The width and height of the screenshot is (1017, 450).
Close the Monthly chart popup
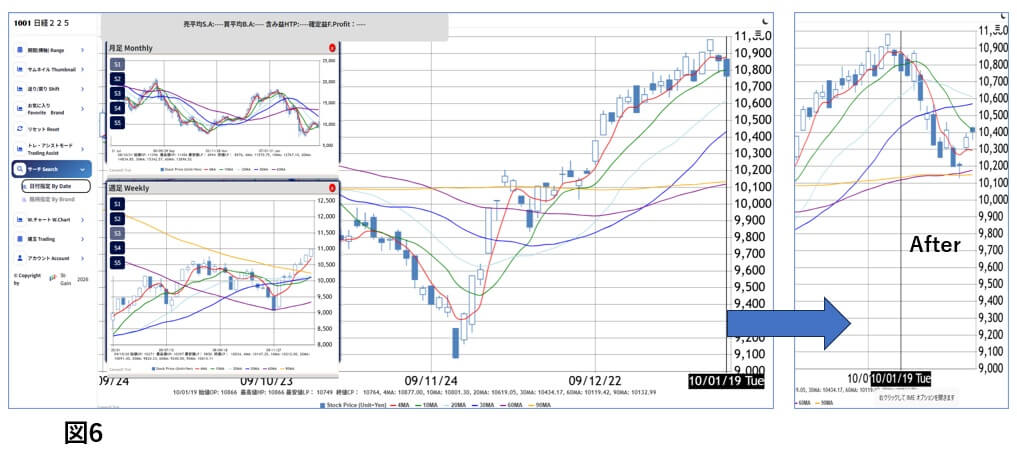click(332, 48)
